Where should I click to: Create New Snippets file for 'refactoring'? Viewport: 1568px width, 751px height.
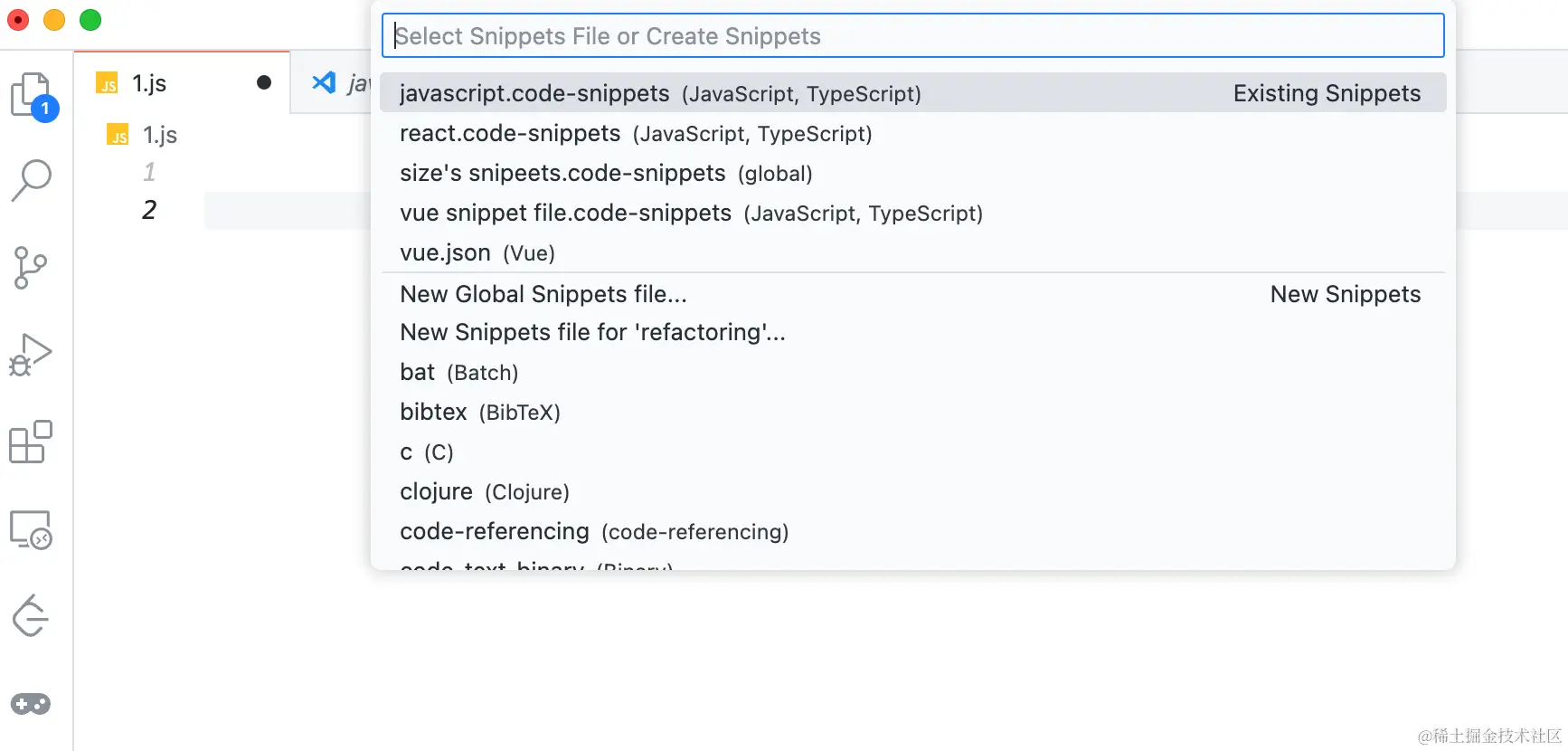click(592, 333)
